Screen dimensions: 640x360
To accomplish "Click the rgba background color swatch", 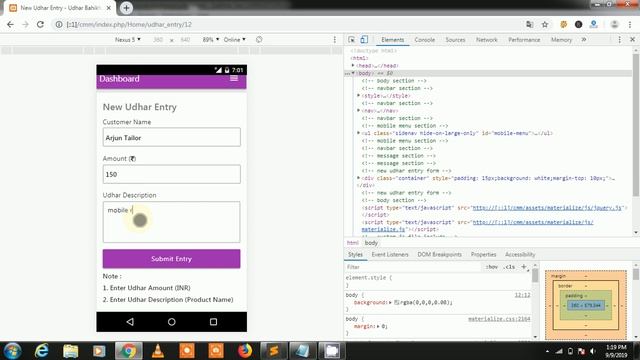I will [396, 302].
